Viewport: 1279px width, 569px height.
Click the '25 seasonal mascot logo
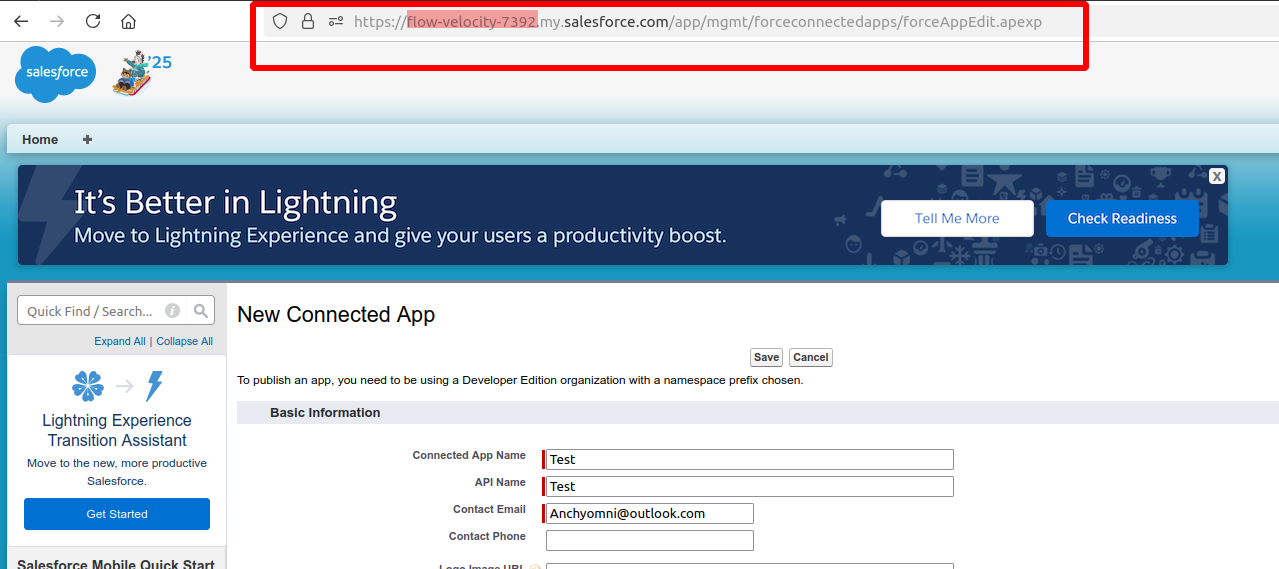141,75
